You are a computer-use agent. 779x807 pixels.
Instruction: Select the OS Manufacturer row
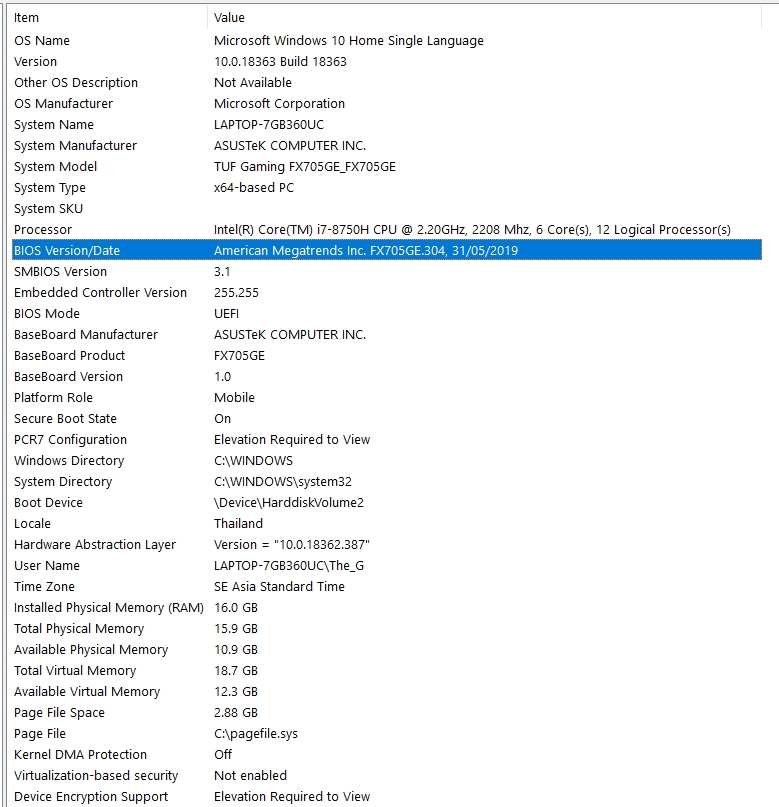point(386,104)
